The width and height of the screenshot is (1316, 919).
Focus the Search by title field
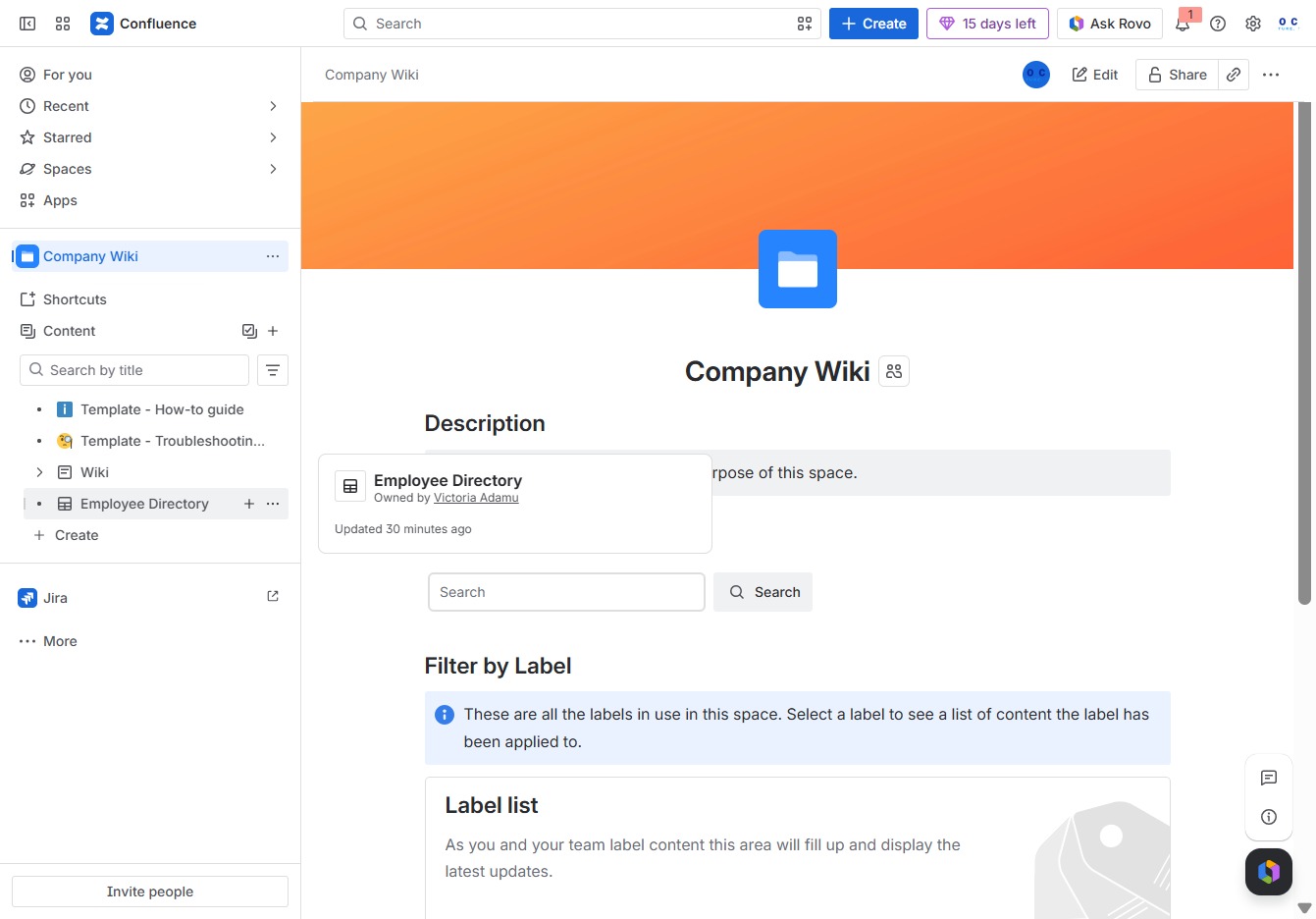point(134,370)
